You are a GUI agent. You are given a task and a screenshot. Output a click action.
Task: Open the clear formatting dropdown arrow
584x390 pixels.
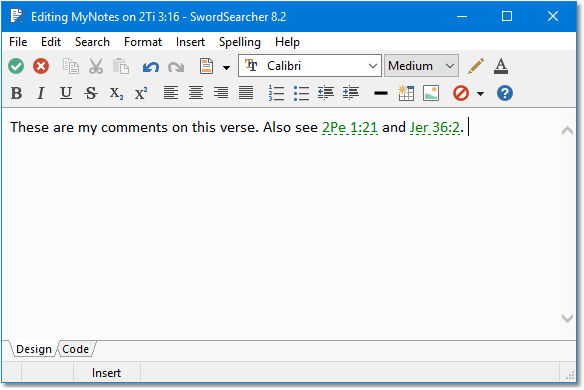480,94
